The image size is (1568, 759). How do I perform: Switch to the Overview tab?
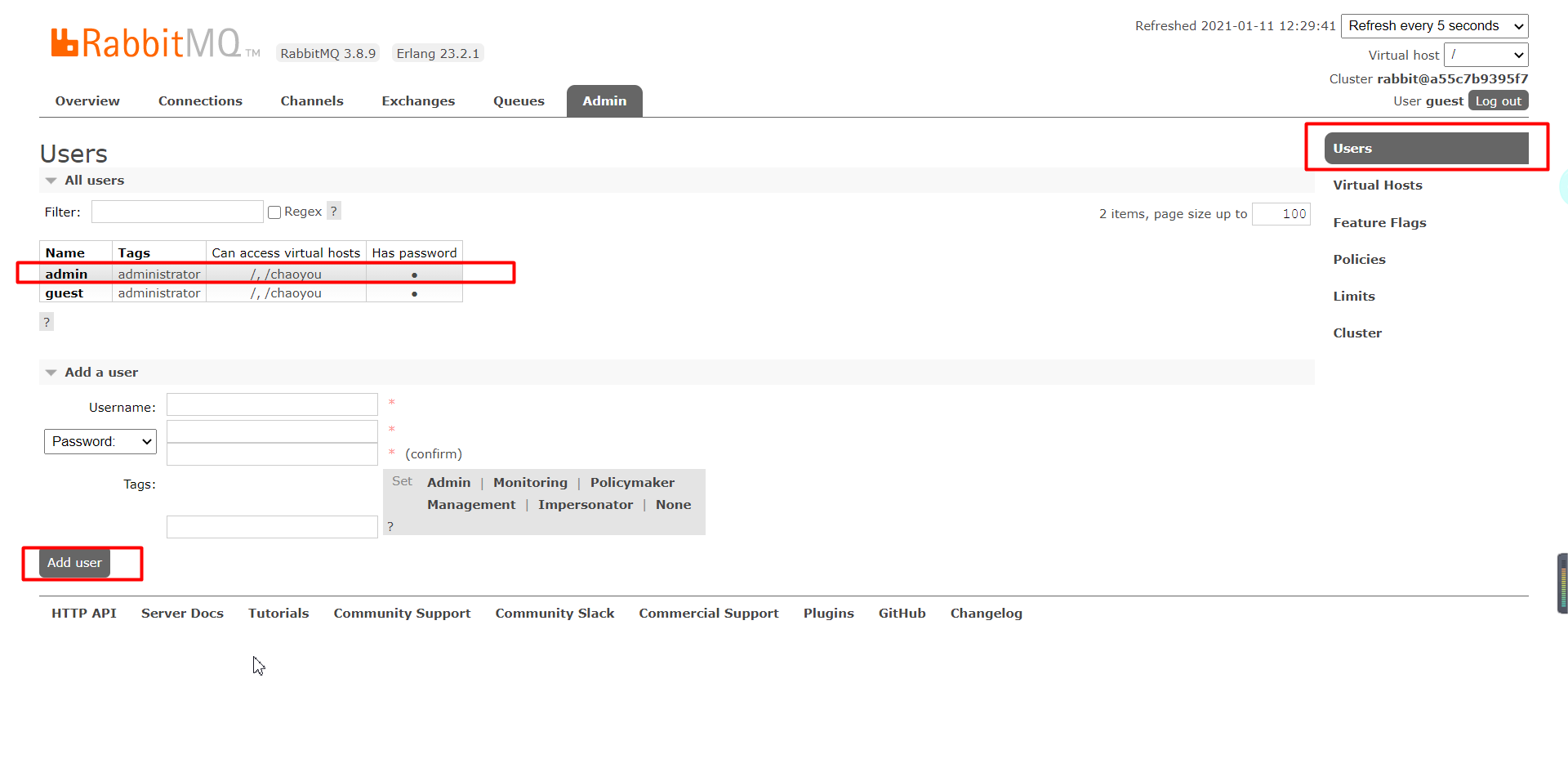[x=87, y=101]
